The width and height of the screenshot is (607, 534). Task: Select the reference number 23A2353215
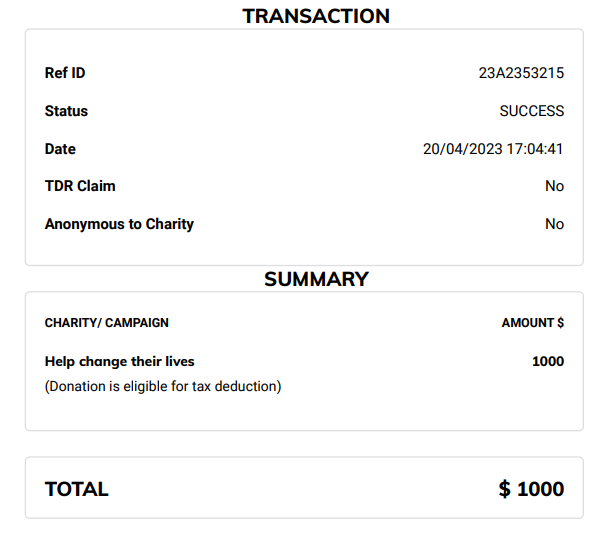point(521,73)
